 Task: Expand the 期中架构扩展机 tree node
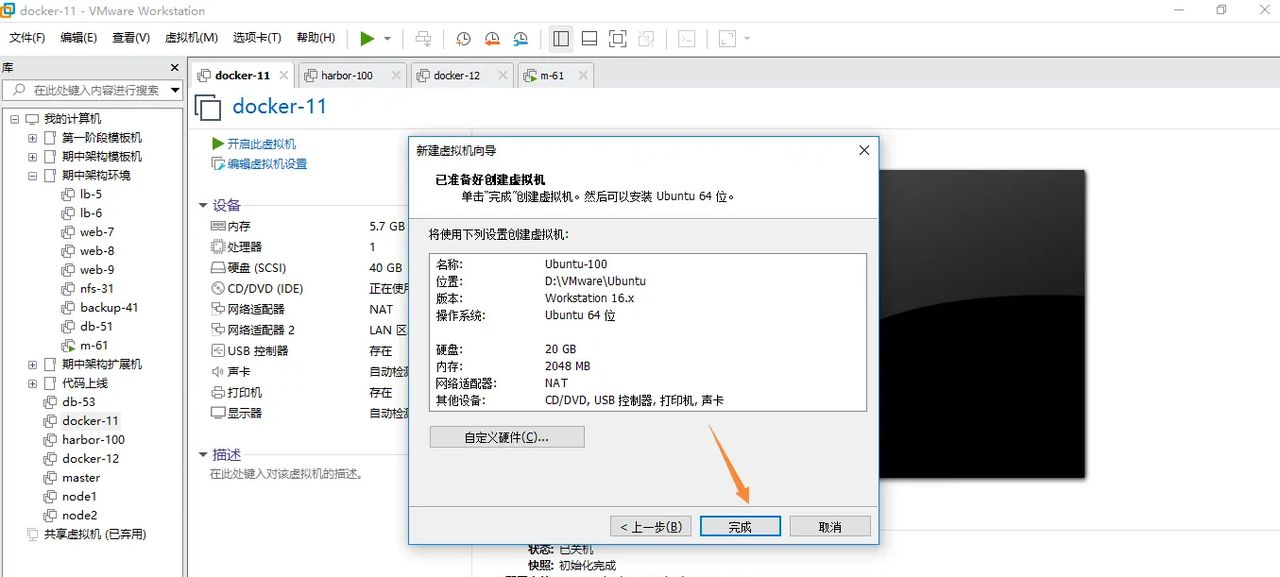click(x=31, y=364)
